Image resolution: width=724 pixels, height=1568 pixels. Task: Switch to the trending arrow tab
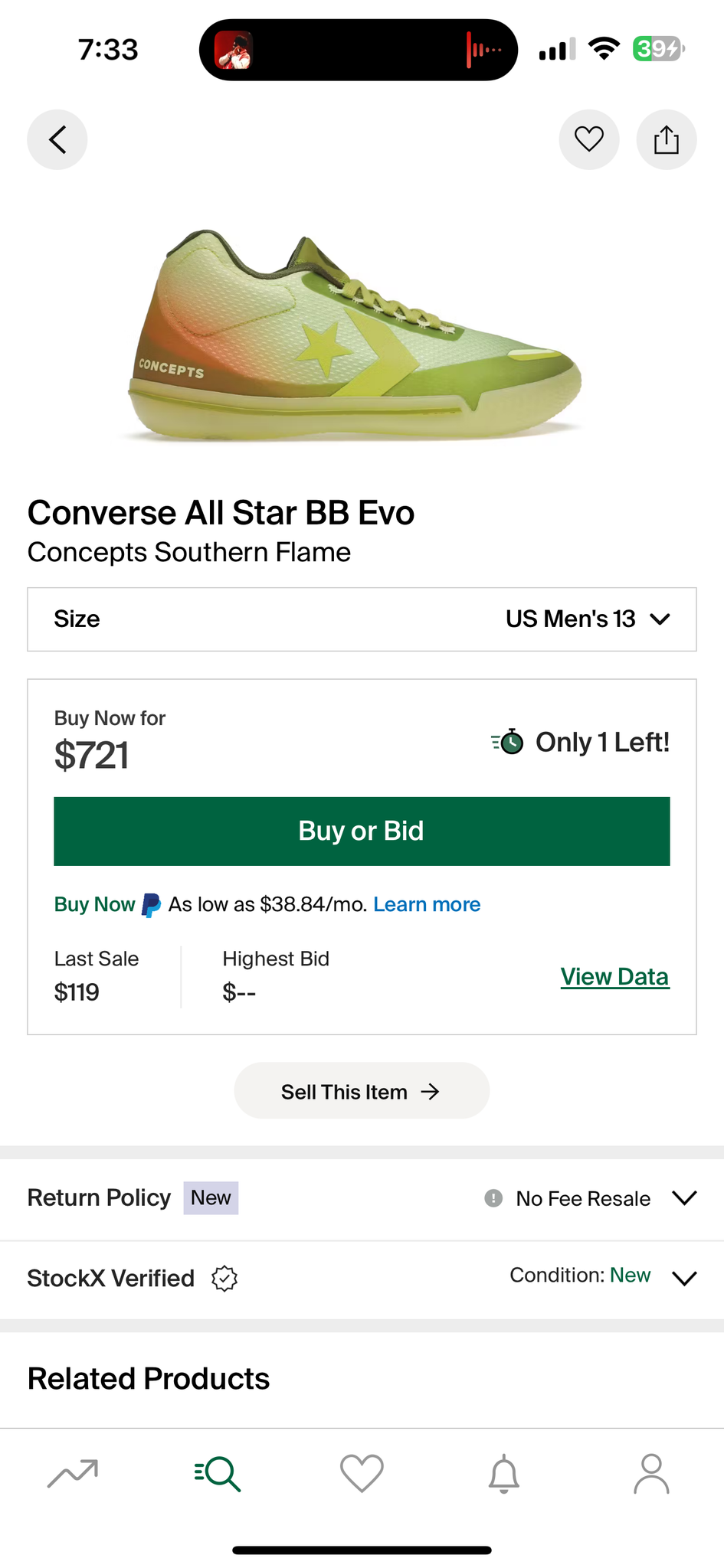tap(73, 1473)
